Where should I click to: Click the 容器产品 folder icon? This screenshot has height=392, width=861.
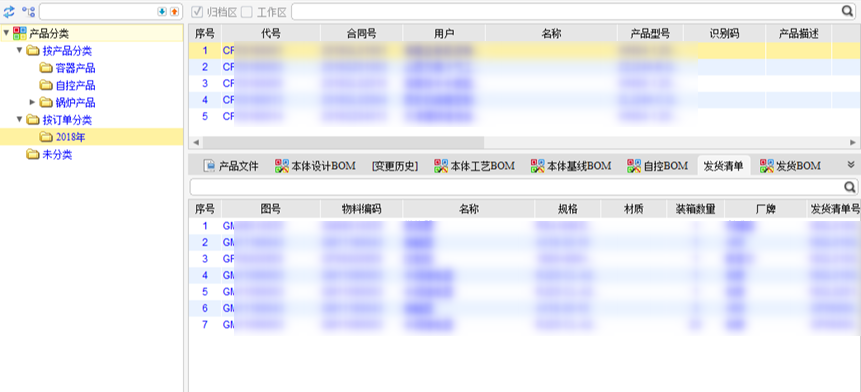46,68
